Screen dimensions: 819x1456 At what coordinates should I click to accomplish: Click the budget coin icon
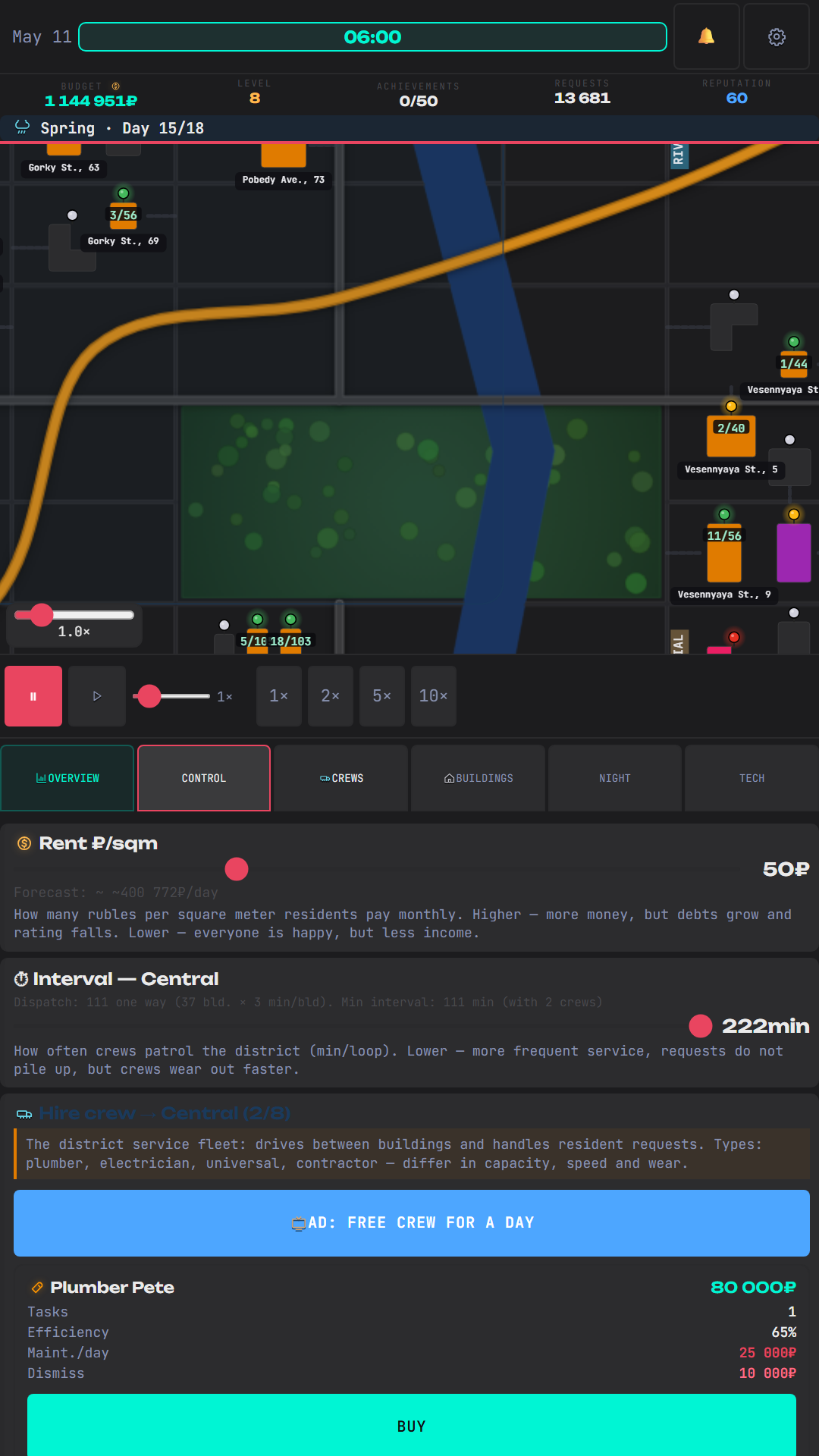click(116, 86)
